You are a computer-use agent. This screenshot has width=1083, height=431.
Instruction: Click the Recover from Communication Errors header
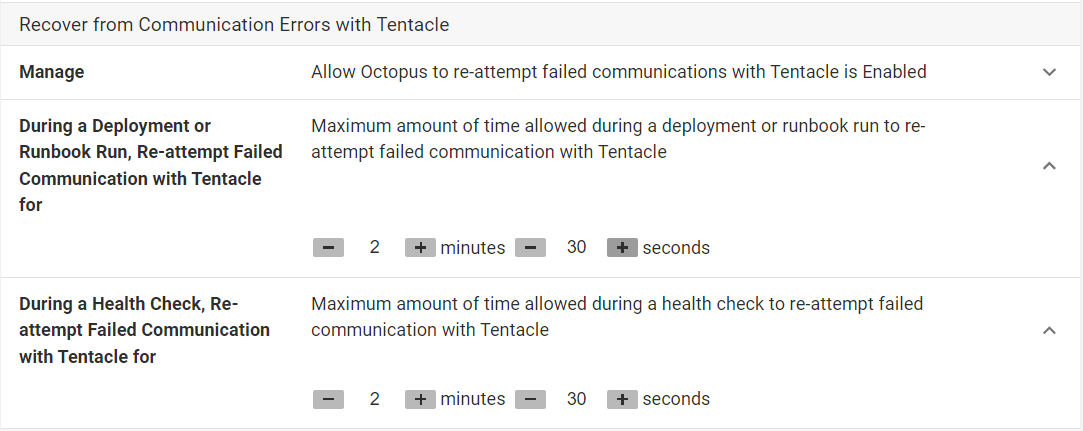[234, 24]
